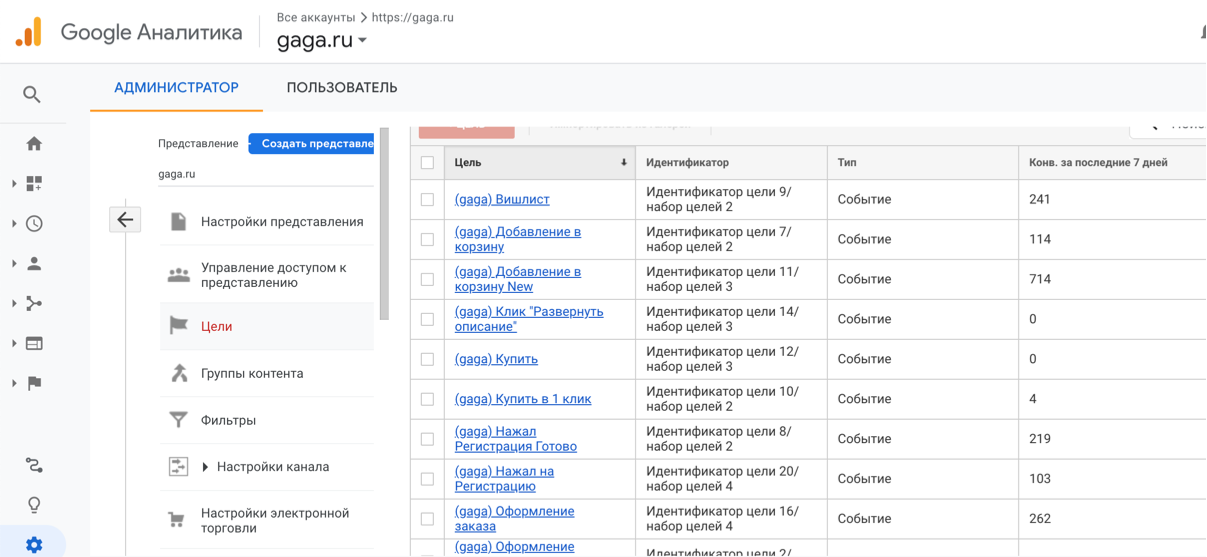This screenshot has width=1207, height=557.
Task: Select Цели in the view menu
Action: 267,326
